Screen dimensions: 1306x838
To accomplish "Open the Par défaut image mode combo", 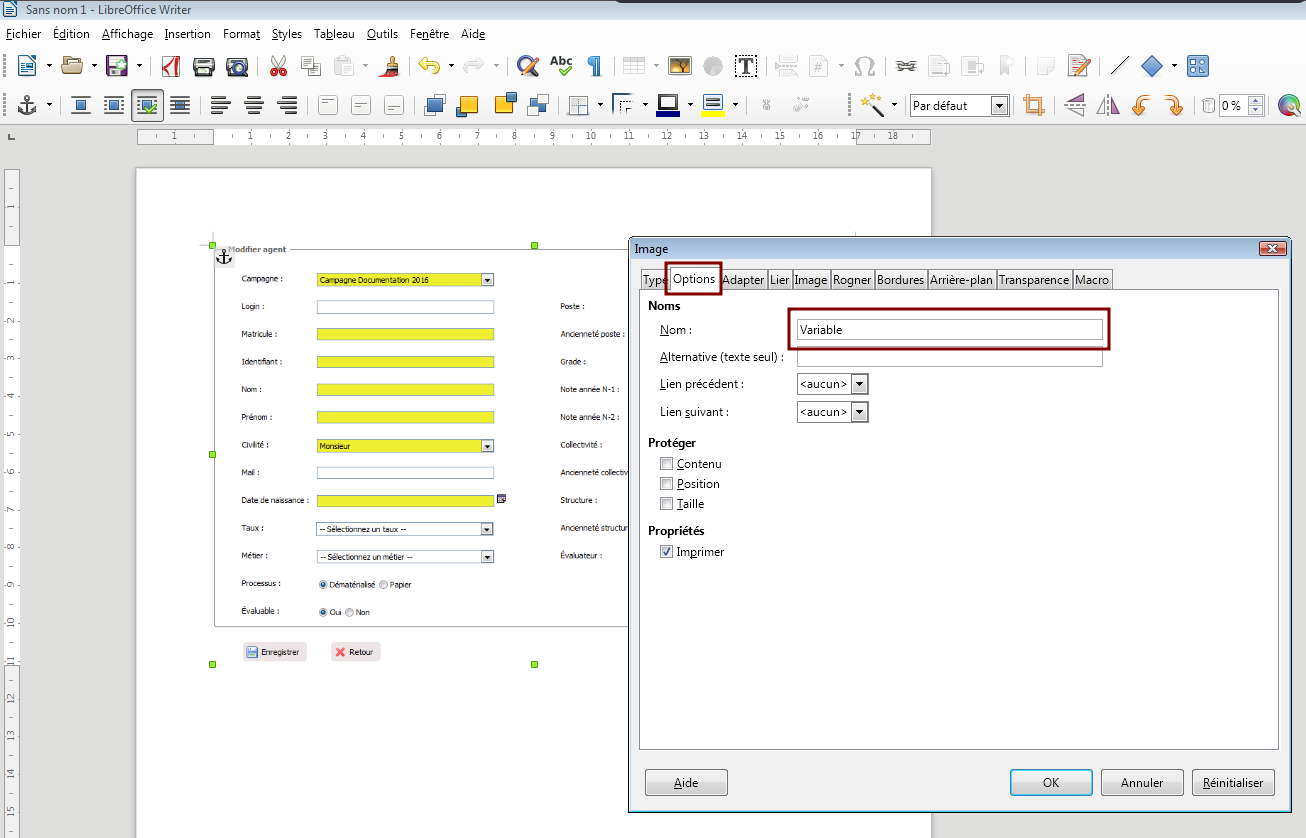I will (x=959, y=105).
